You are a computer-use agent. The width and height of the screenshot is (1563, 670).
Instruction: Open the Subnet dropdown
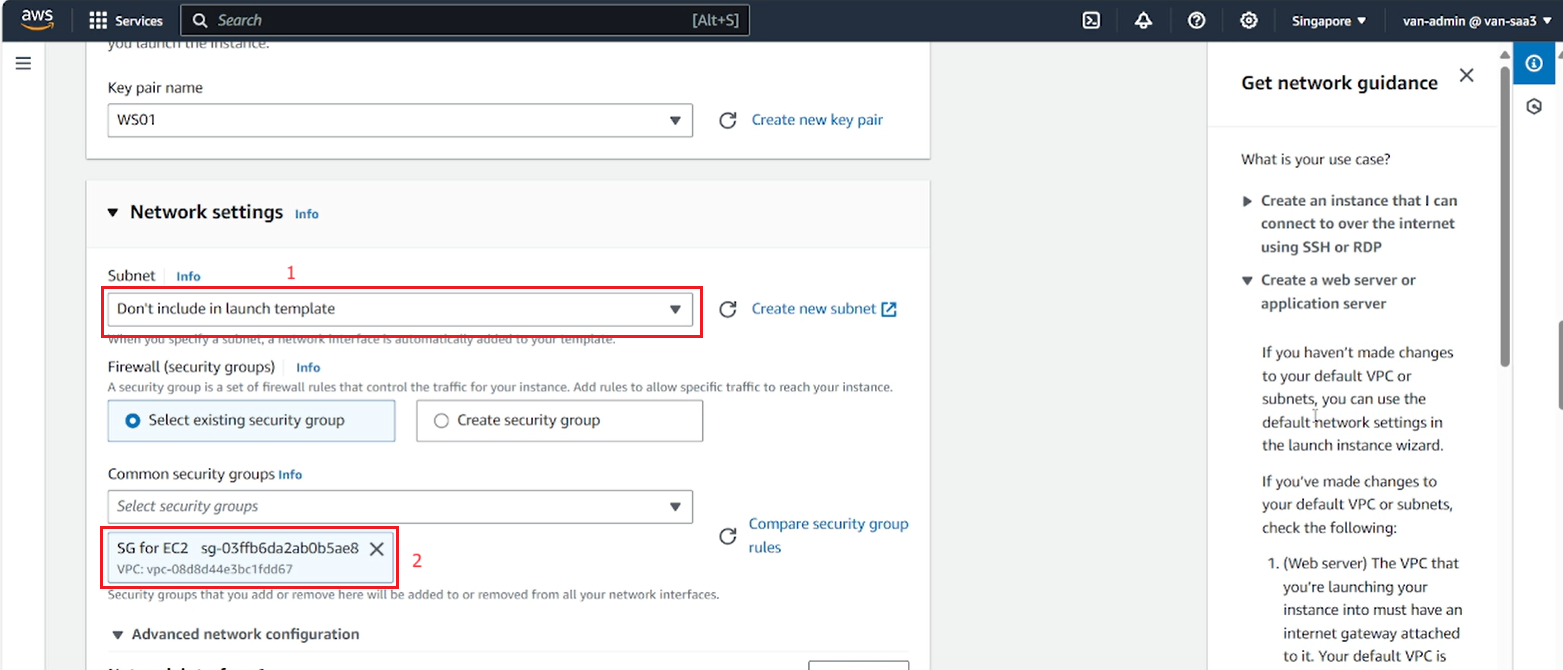click(400, 309)
